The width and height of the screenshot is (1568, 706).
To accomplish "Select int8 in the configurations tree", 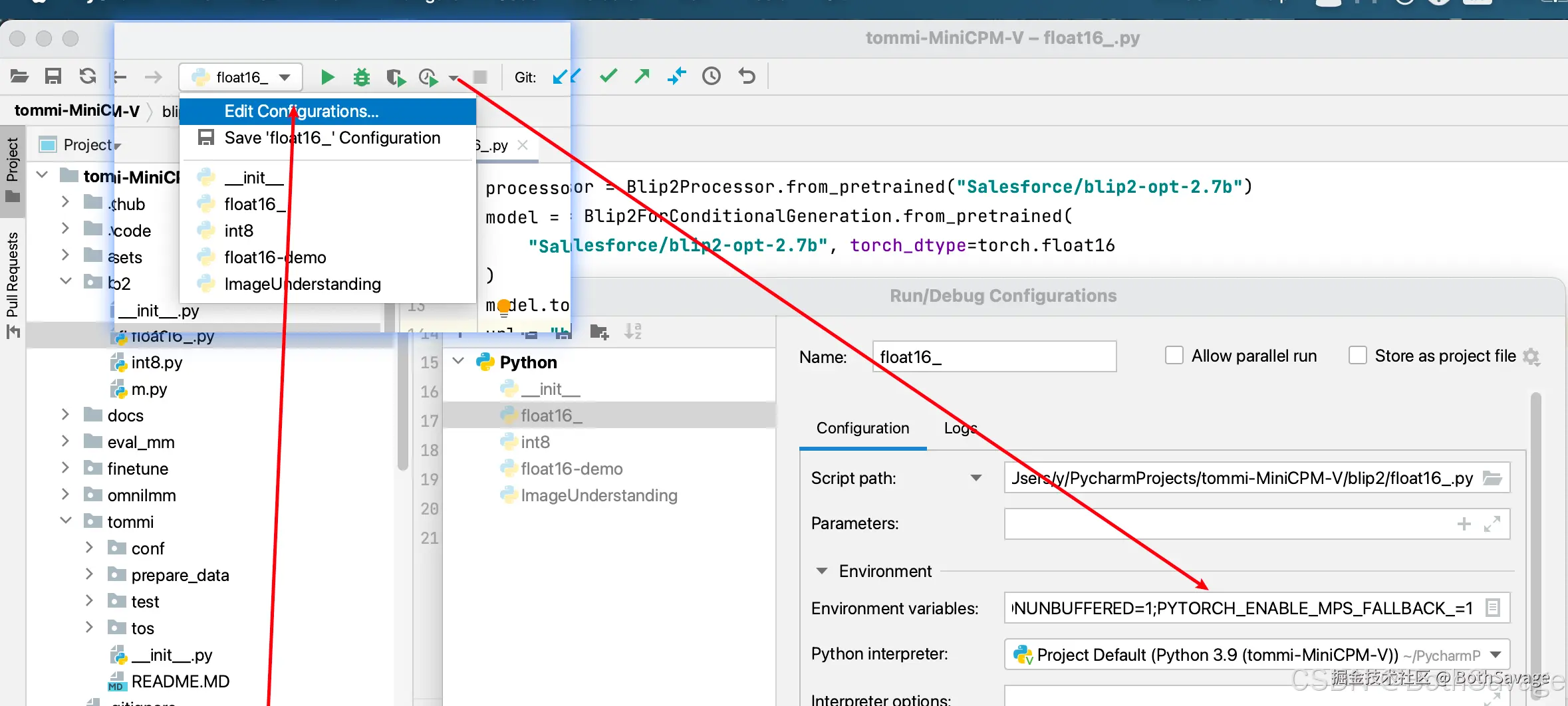I will point(535,442).
